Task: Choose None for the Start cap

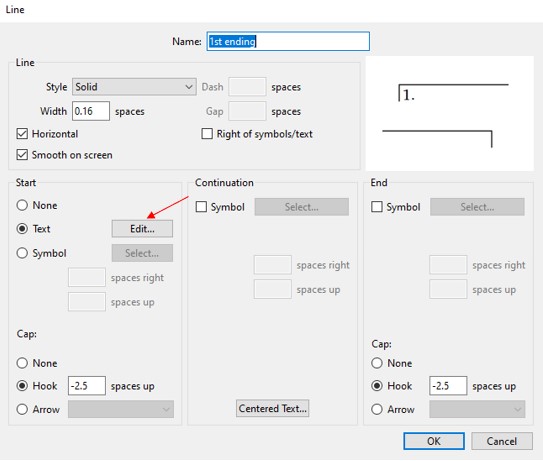Action: pyautogui.click(x=22, y=363)
